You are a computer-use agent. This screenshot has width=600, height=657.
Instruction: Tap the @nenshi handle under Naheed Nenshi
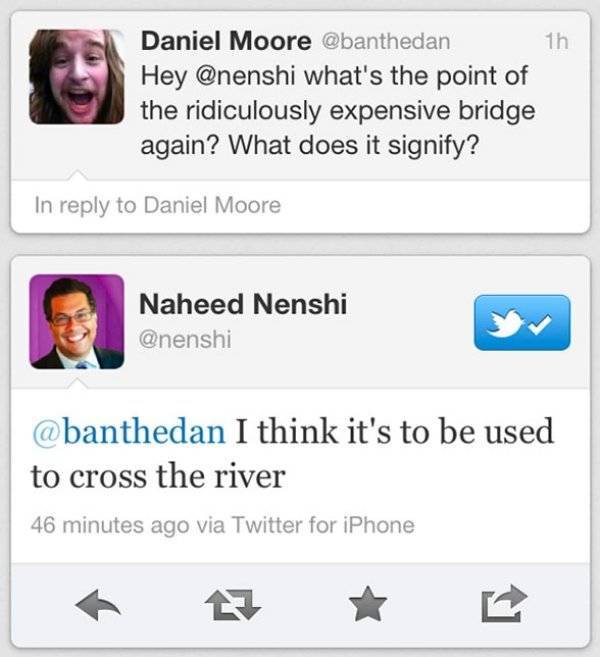[x=185, y=339]
